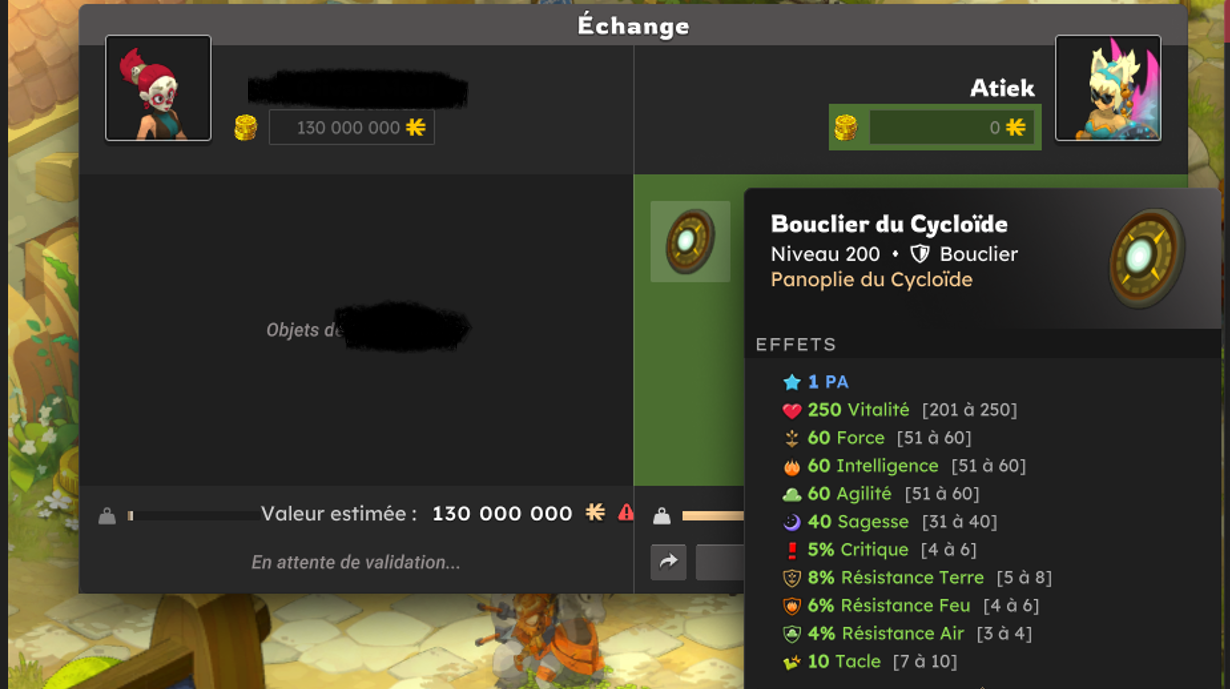Click the grey button next to share arrow

tap(720, 562)
